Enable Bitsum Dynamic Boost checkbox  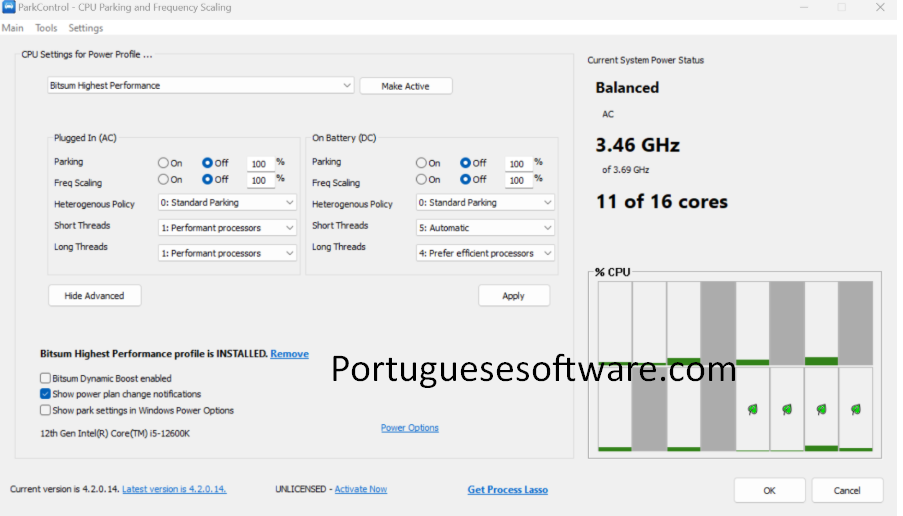45,379
